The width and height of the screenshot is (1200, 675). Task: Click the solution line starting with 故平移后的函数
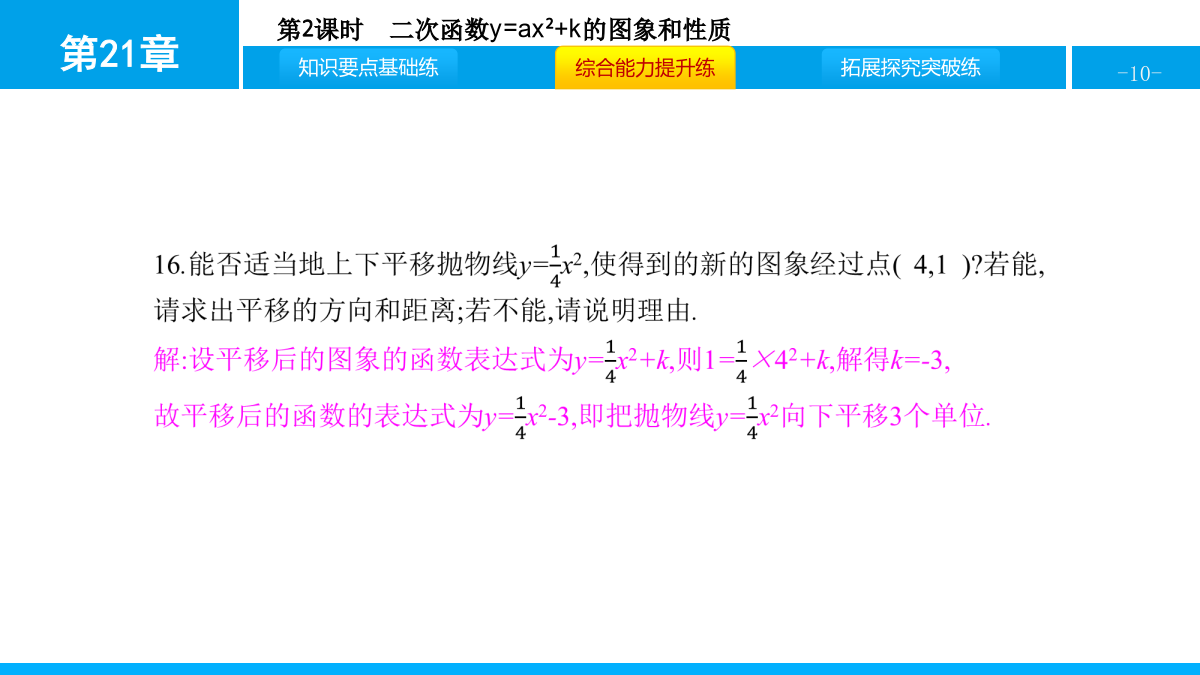tap(573, 417)
